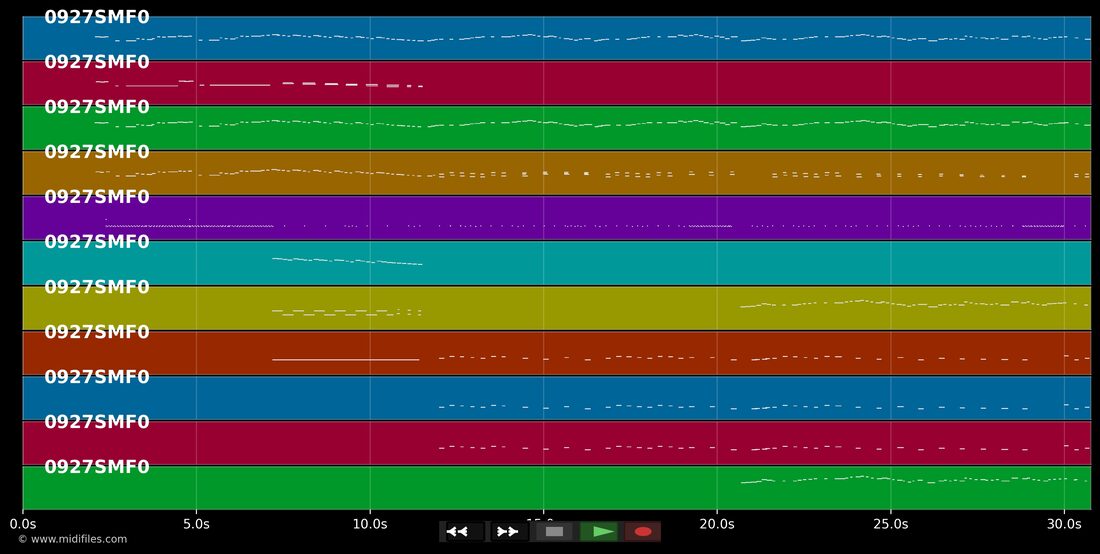The height and width of the screenshot is (554, 1100).
Task: Click the long sustained note in rust-red track
Action: [345, 360]
